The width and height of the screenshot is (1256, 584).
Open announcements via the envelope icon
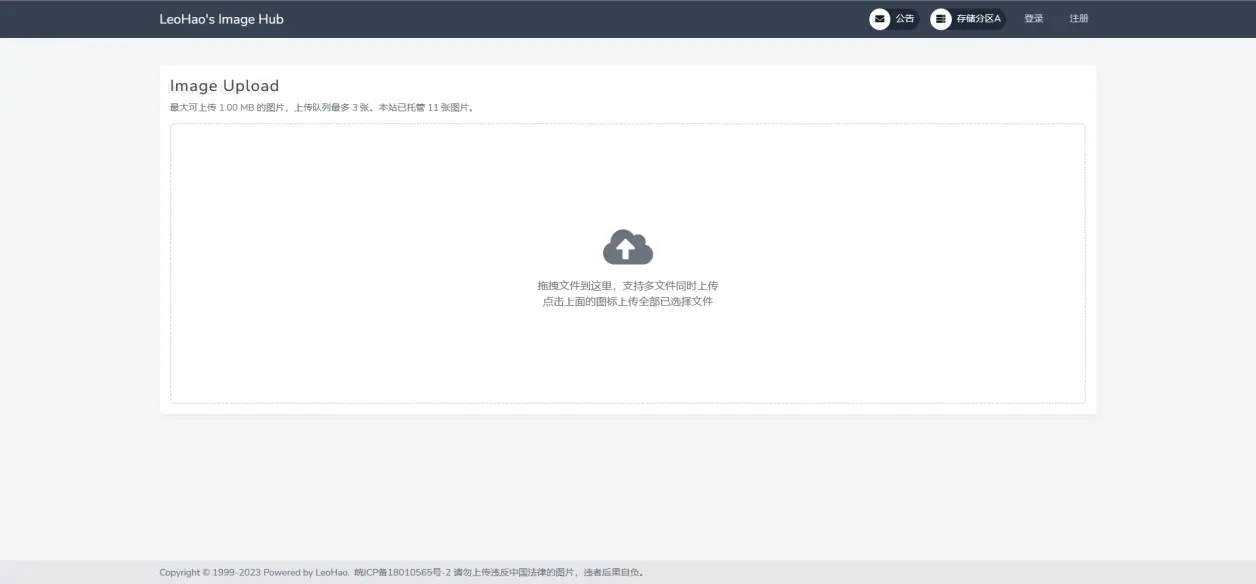click(x=880, y=19)
